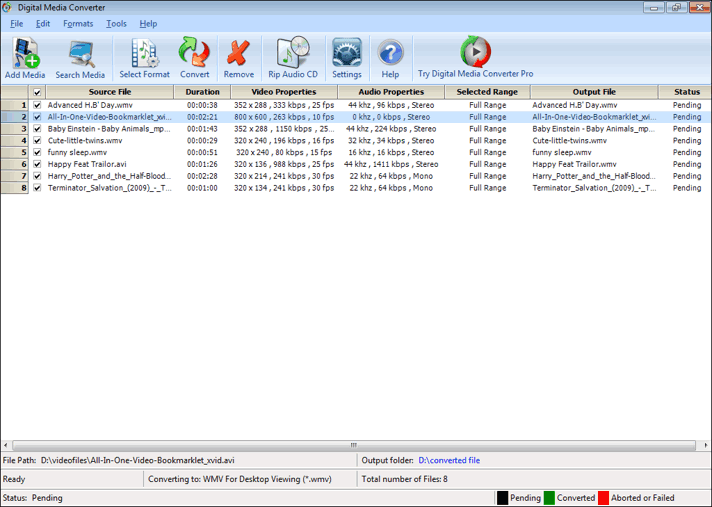Viewport: 712px width, 507px height.
Task: Open the D:\converted file output folder link
Action: pos(449,460)
